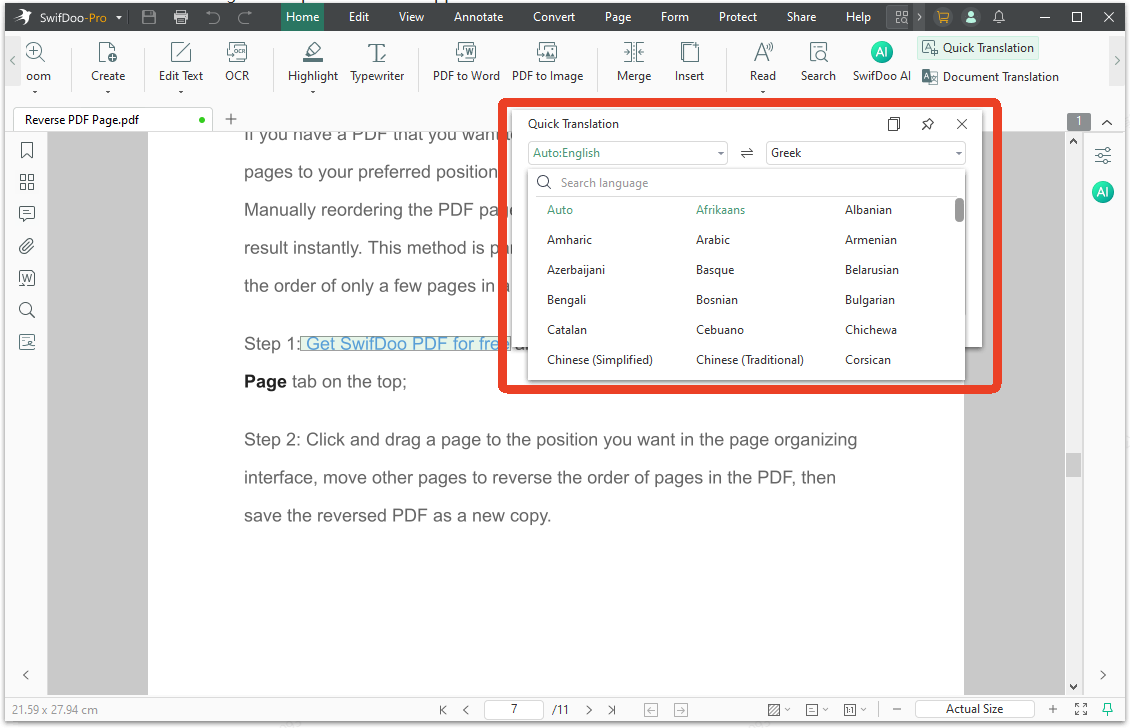
Task: Close the Quick Translation panel
Action: point(961,124)
